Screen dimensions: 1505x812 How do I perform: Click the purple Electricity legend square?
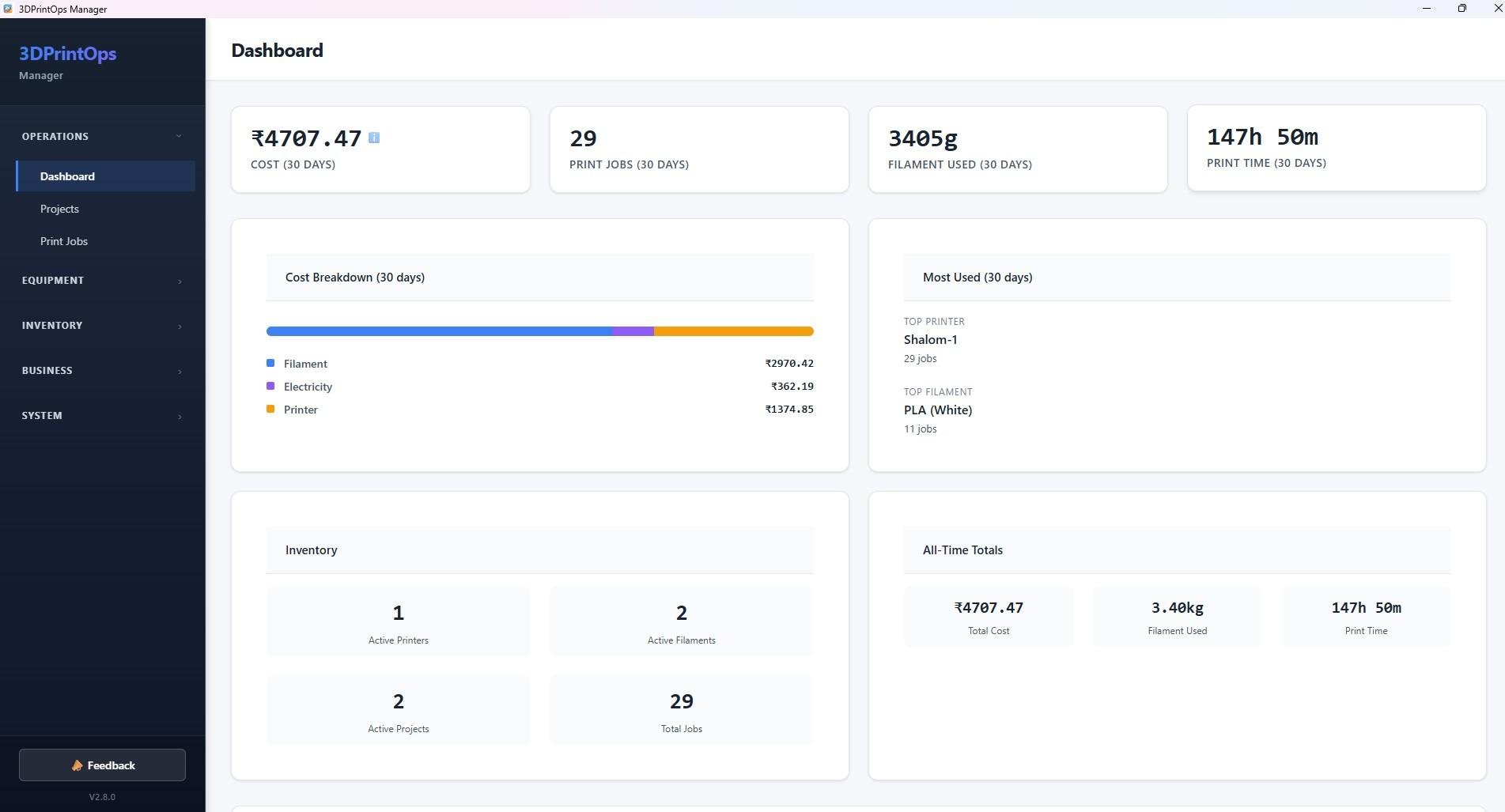point(270,386)
